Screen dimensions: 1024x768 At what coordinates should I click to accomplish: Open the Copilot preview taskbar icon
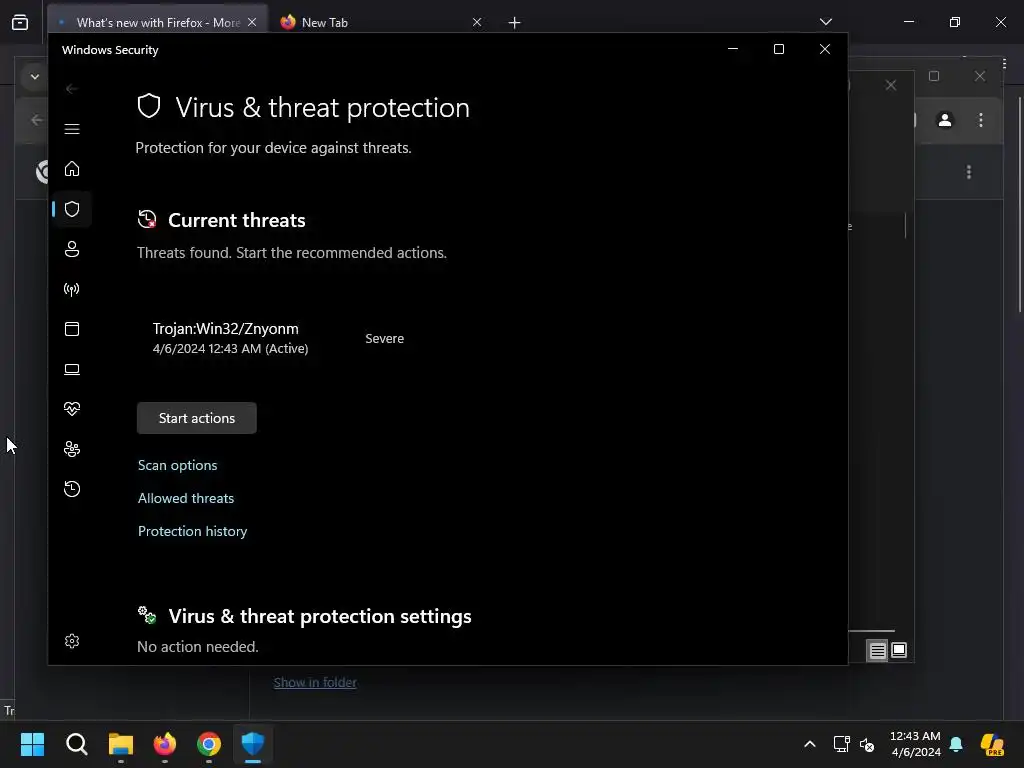tap(992, 744)
